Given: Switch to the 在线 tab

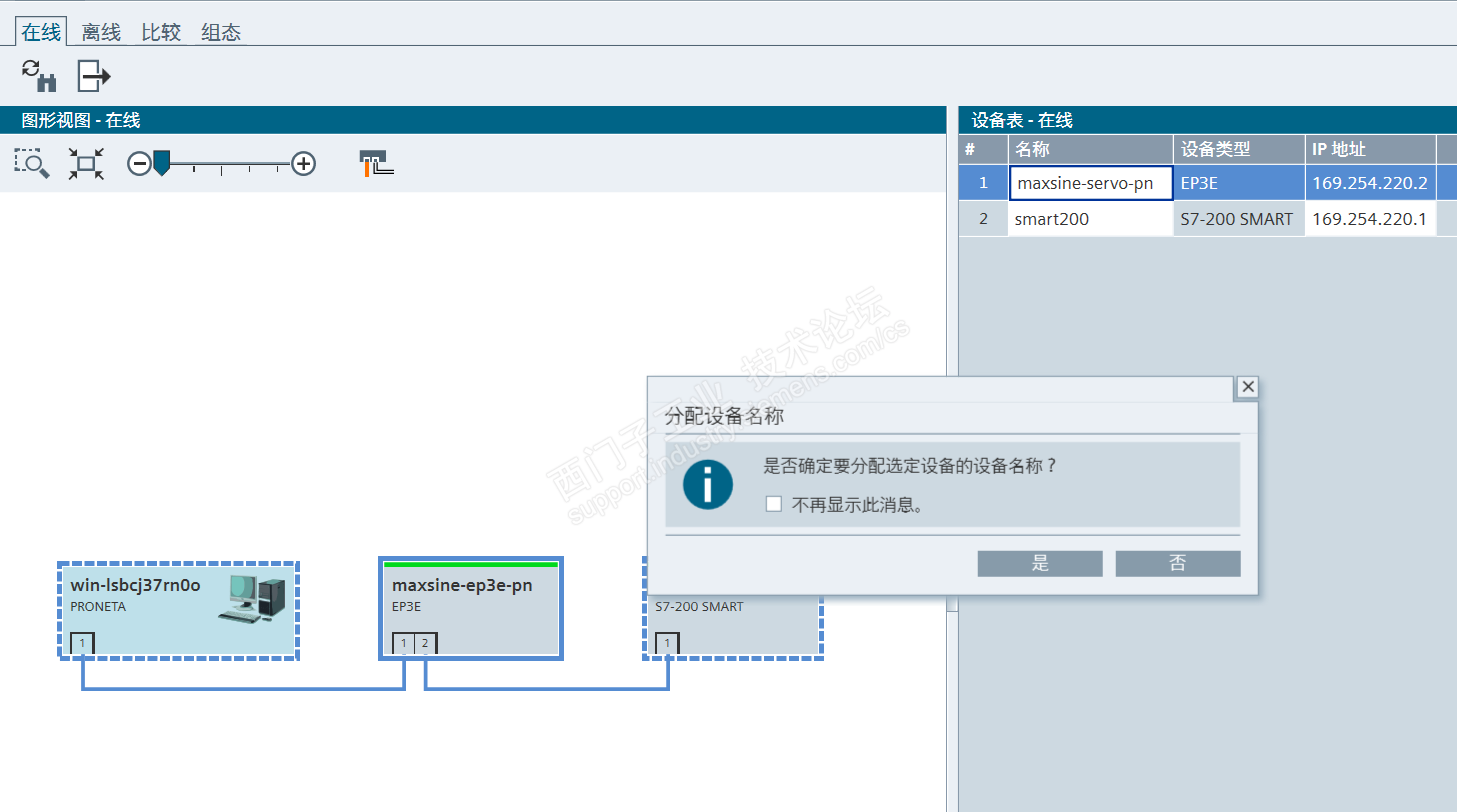Looking at the screenshot, I should (x=42, y=32).
